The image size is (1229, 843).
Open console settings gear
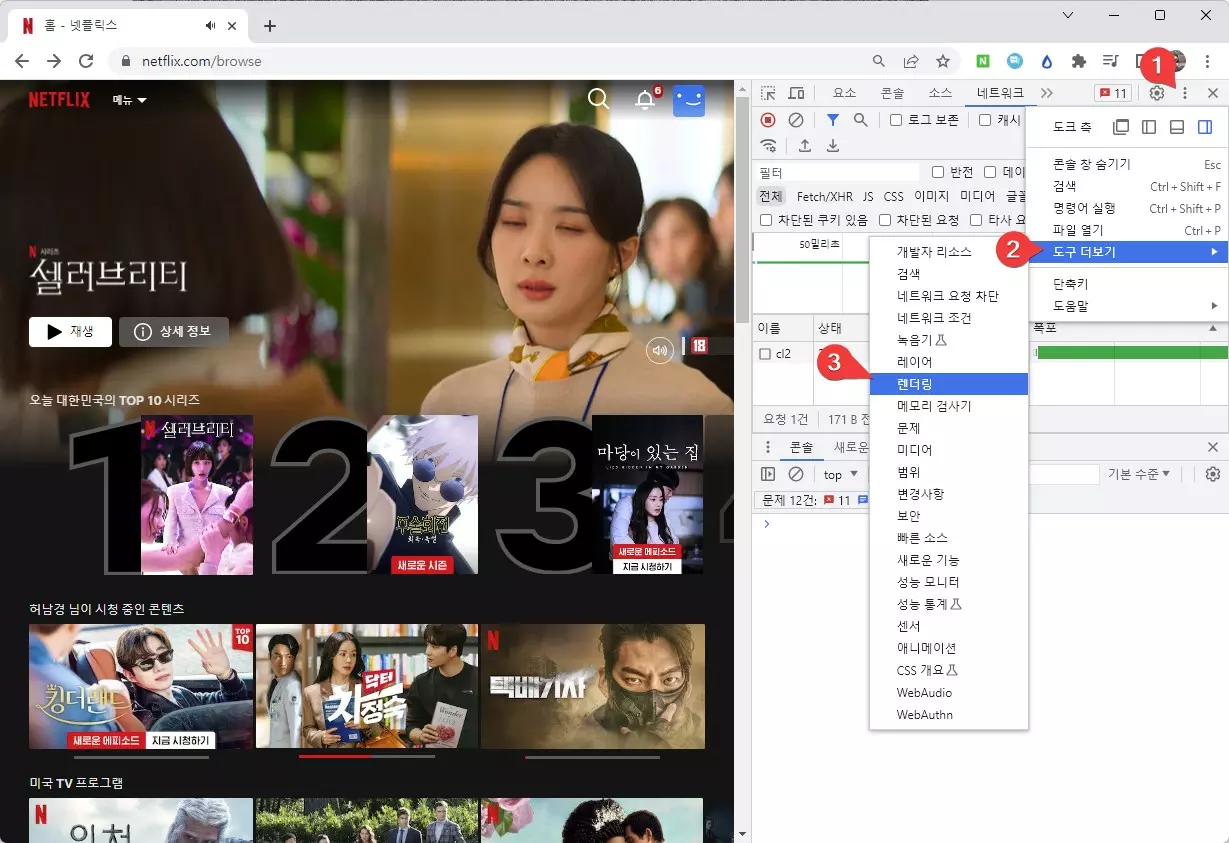[1213, 474]
